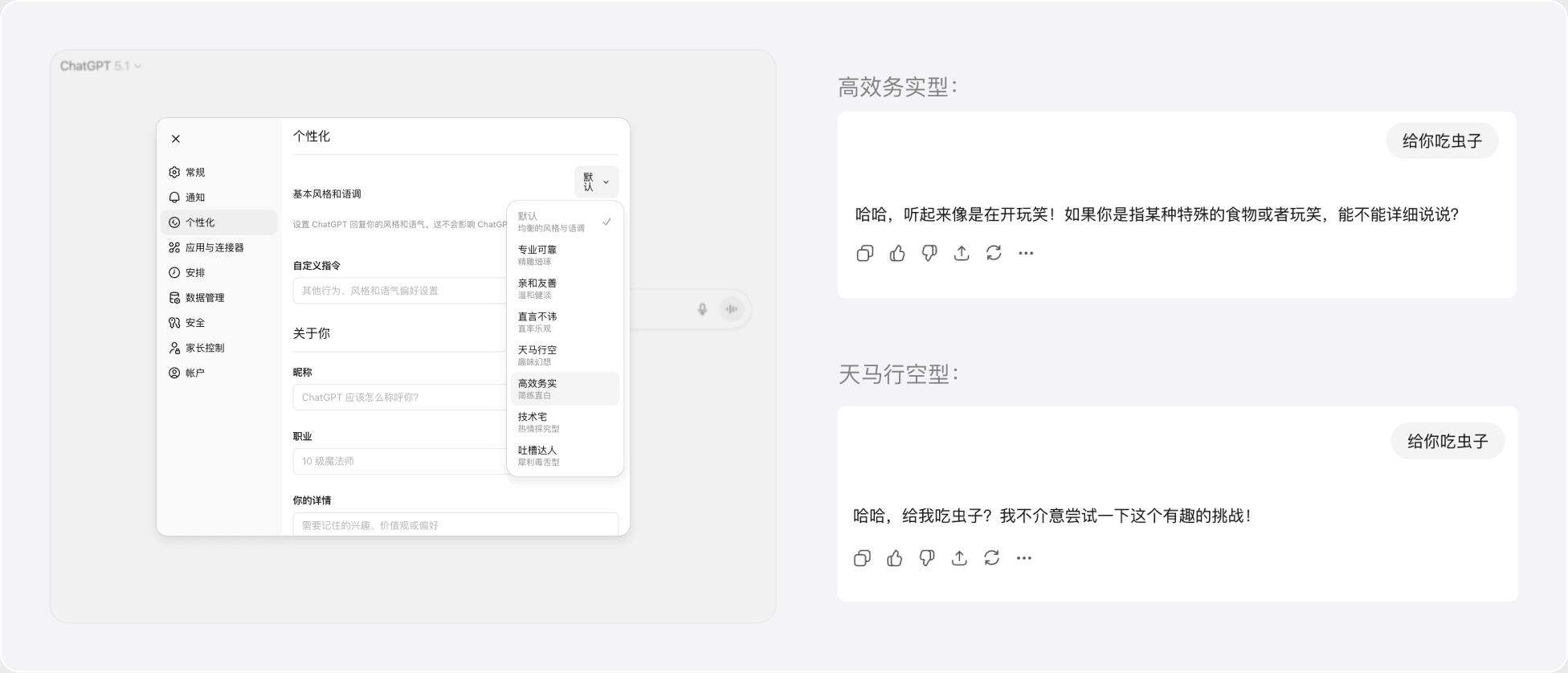
Task: Click the 基本风格和语调 label
Action: [327, 194]
